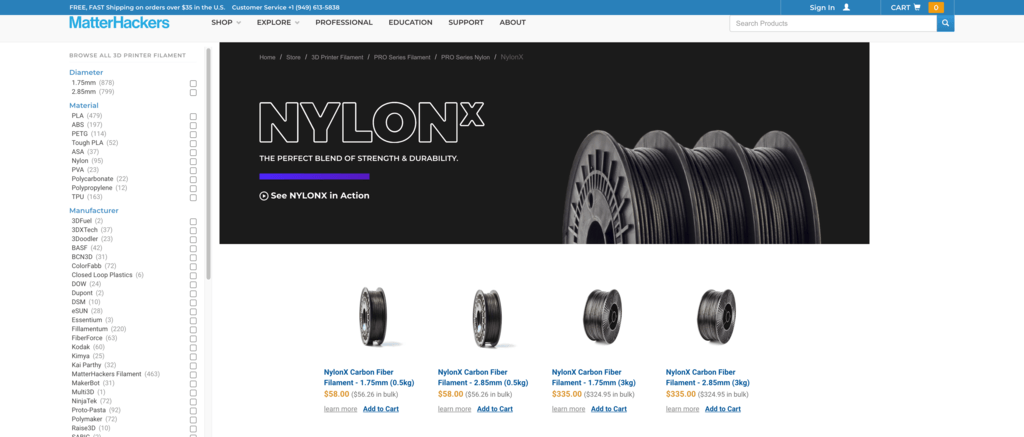Image resolution: width=1024 pixels, height=437 pixels.
Task: Click the play icon for NylonX in Action
Action: (264, 195)
